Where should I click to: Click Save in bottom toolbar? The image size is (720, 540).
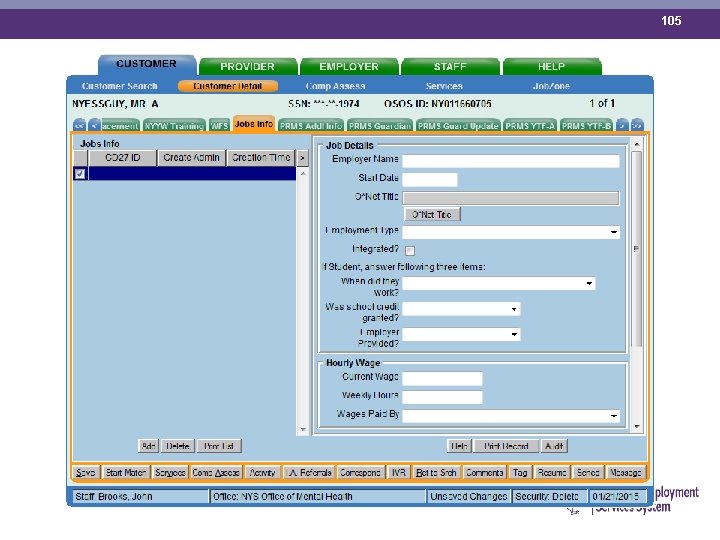click(85, 472)
